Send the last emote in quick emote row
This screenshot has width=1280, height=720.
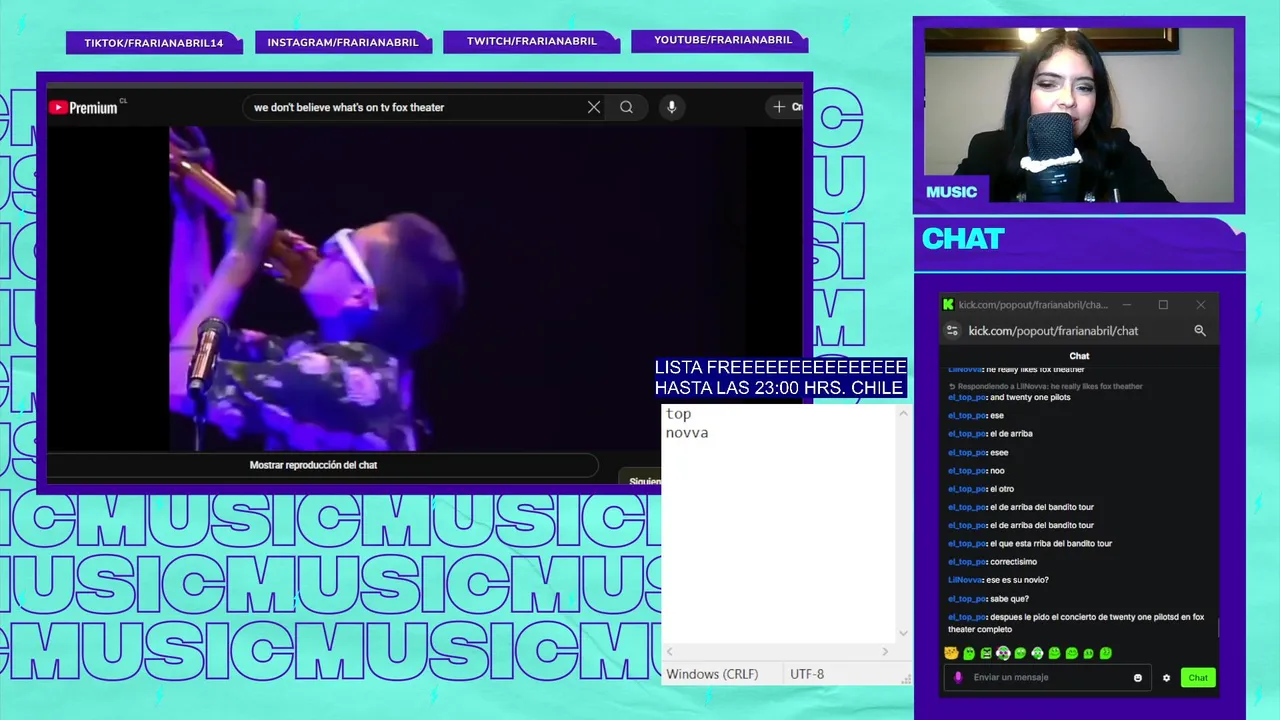click(1106, 653)
